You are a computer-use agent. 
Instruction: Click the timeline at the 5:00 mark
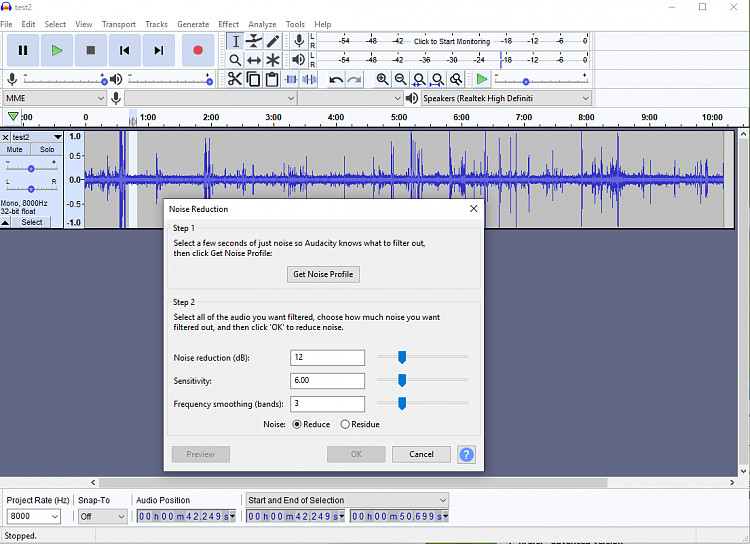(399, 118)
